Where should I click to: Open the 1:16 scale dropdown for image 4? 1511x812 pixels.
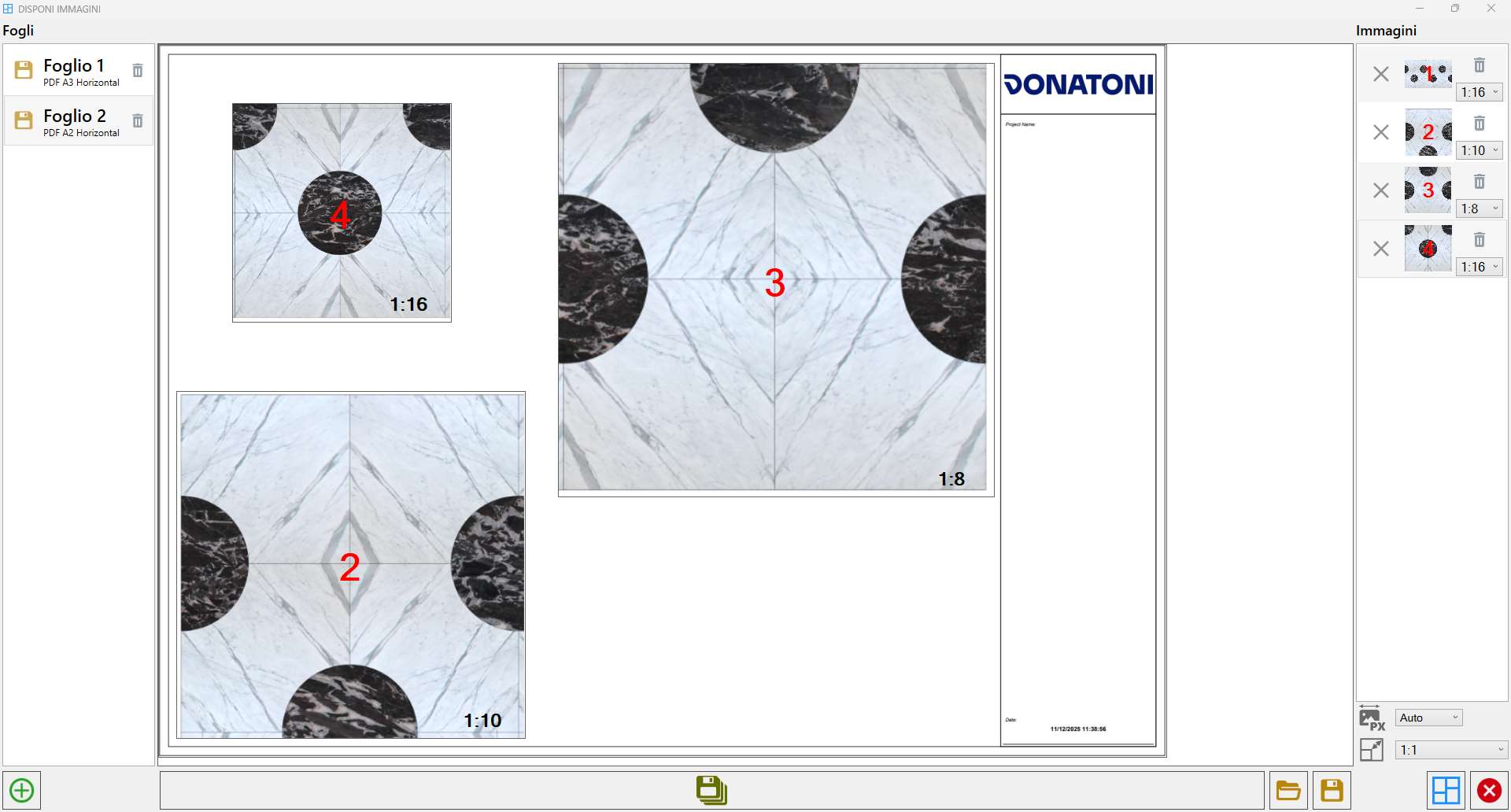(x=1480, y=267)
